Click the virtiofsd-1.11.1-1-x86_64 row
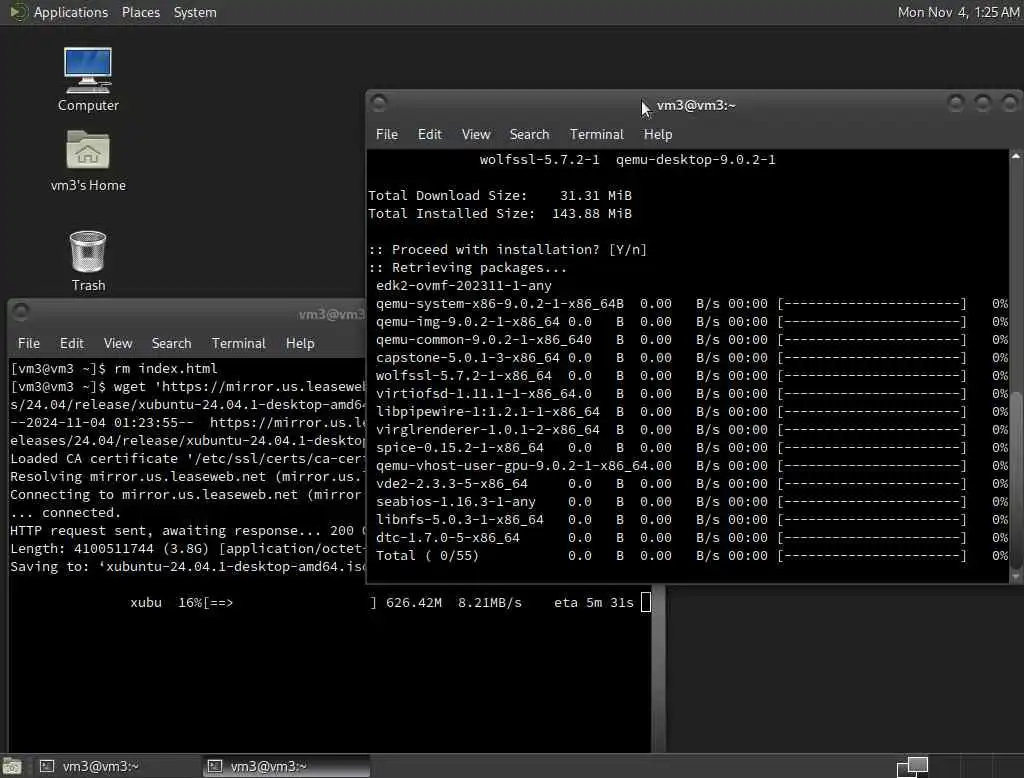This screenshot has height=778, width=1024. (x=692, y=394)
